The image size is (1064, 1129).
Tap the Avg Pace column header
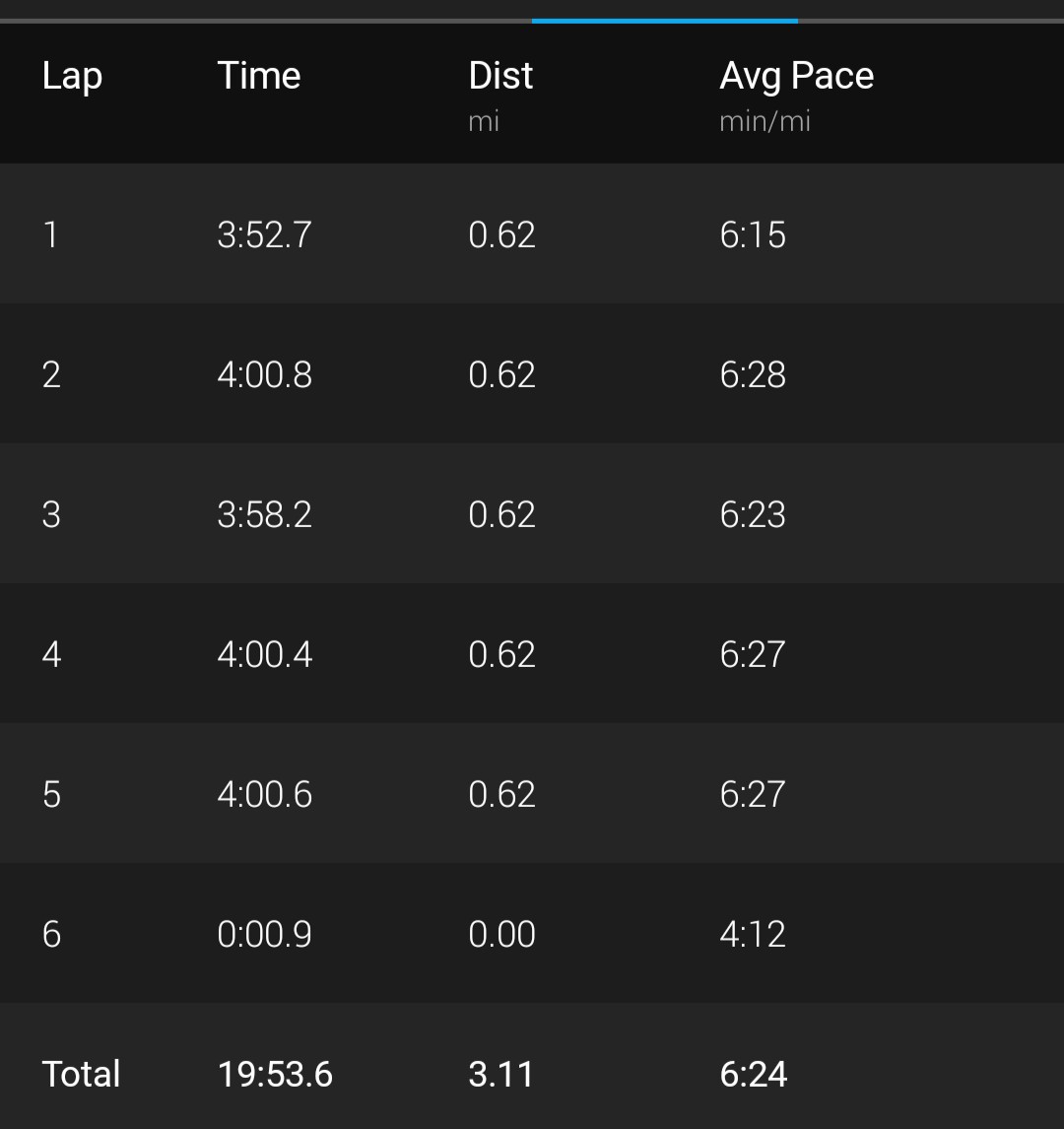point(796,76)
